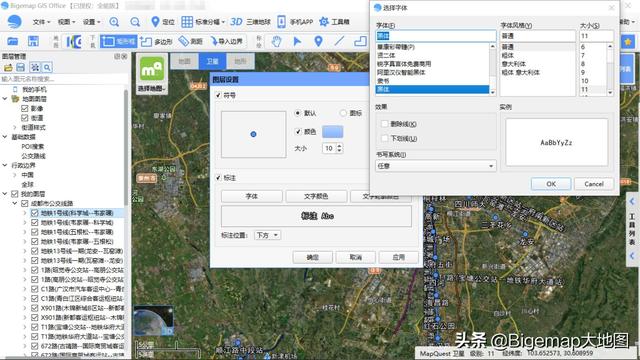The height and width of the screenshot is (360, 640).
Task: Toggle the 颜色 checkbox
Action: 298,131
